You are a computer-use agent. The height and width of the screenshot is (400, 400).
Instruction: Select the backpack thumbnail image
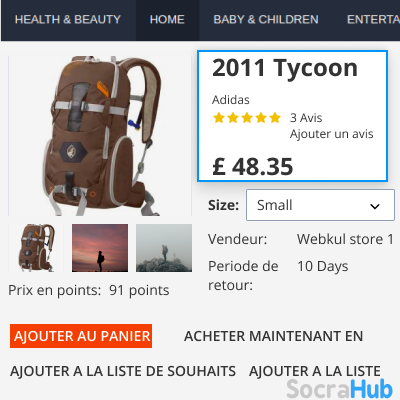click(x=36, y=248)
